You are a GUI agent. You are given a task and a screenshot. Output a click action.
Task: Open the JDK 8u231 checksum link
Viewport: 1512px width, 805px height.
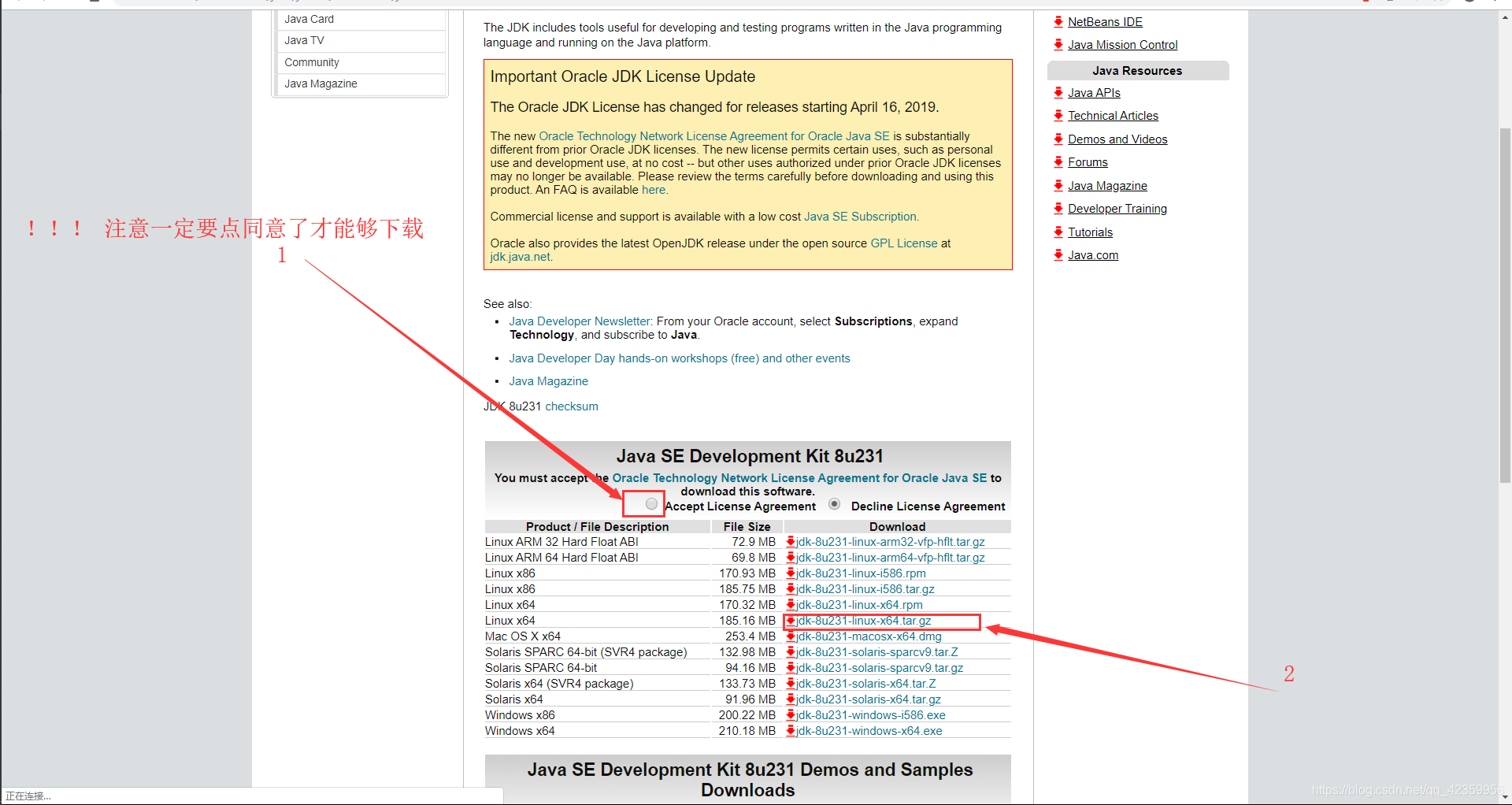click(572, 406)
